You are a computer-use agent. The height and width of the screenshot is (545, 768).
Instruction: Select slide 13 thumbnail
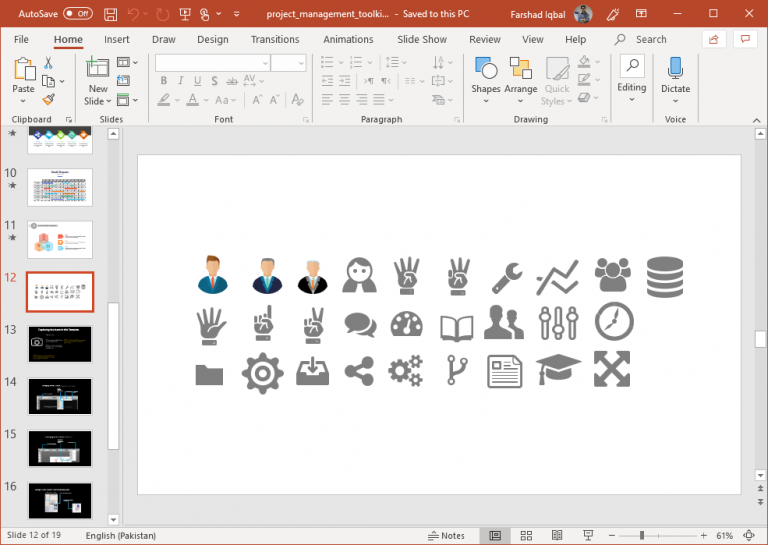coord(60,344)
